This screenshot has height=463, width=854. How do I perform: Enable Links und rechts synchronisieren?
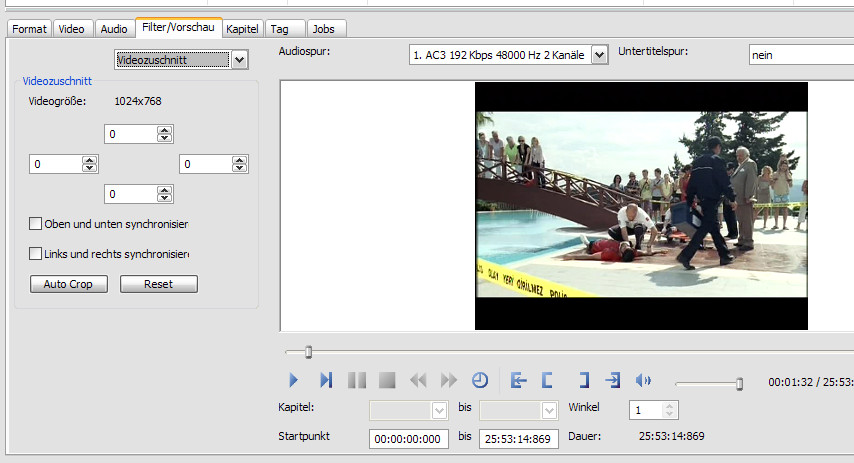click(35, 254)
